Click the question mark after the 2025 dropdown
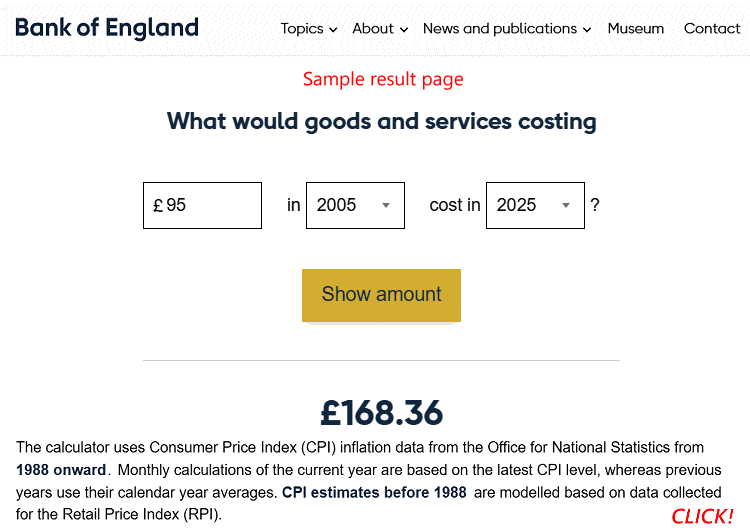 coord(595,205)
